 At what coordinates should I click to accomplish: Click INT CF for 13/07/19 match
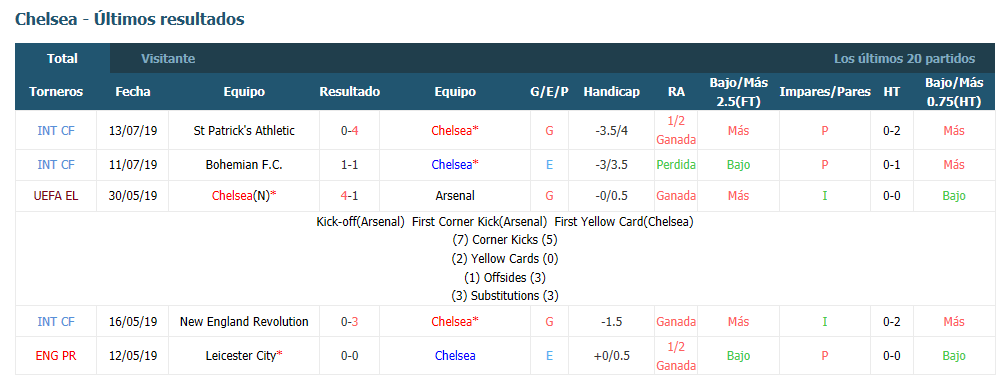tap(56, 130)
